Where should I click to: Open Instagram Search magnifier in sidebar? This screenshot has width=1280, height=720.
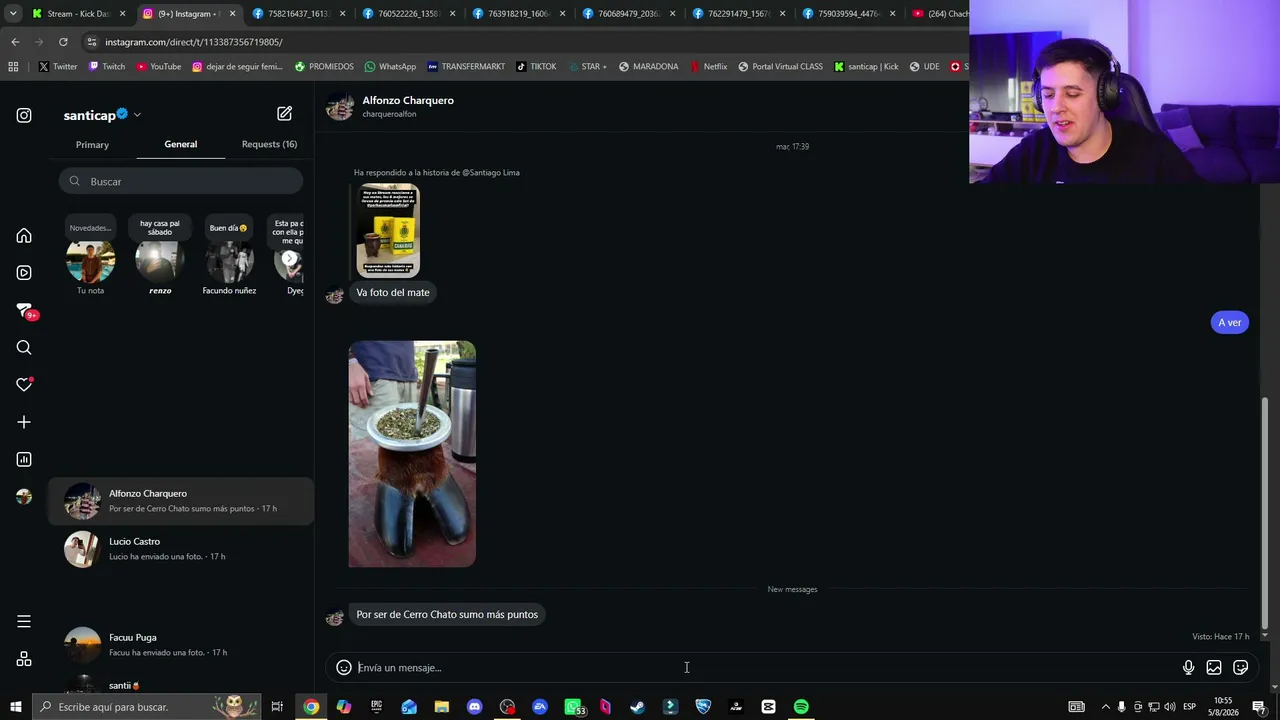click(24, 348)
